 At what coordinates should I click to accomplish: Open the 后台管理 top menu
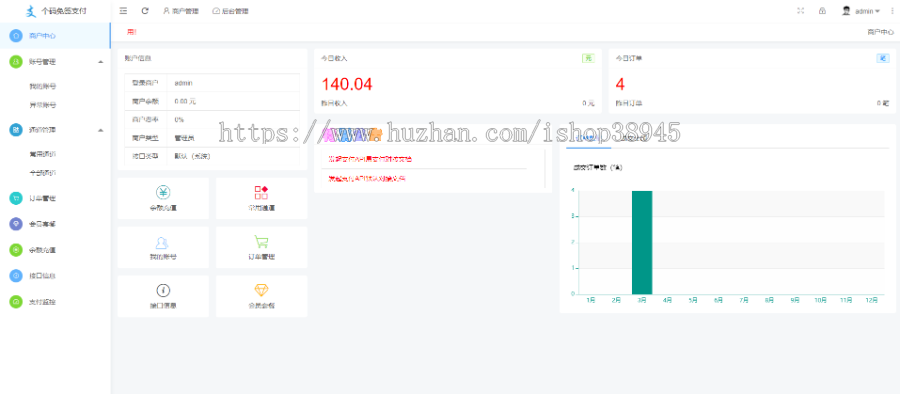pos(230,11)
